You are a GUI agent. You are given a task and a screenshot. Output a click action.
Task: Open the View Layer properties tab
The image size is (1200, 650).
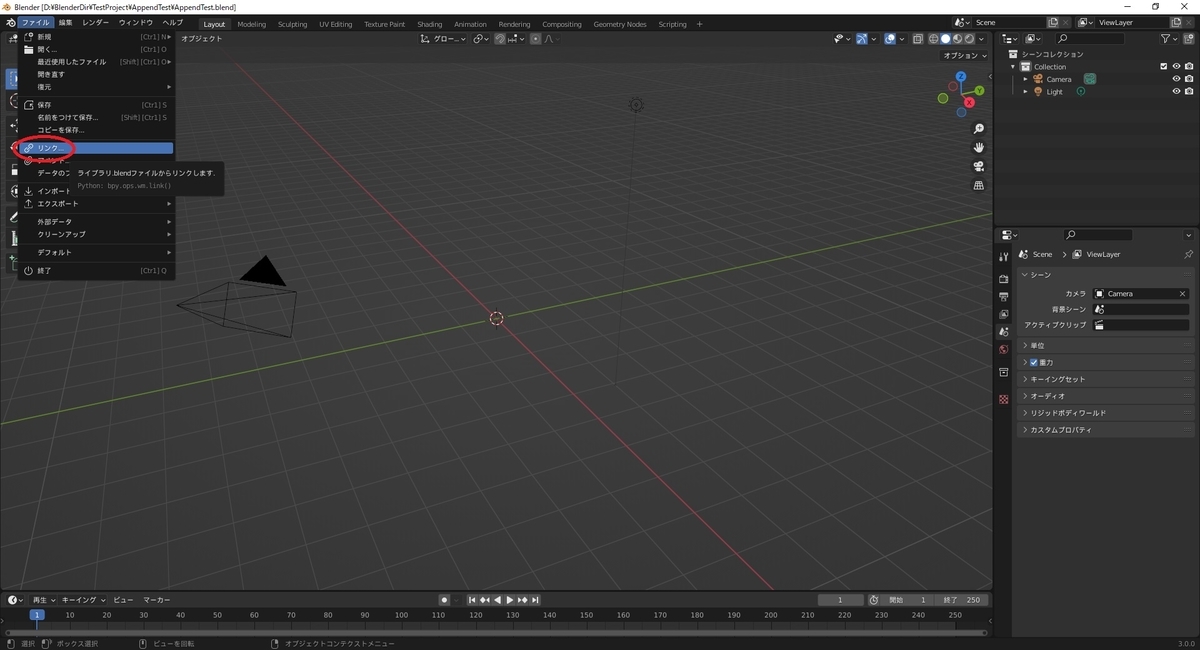point(1004,314)
